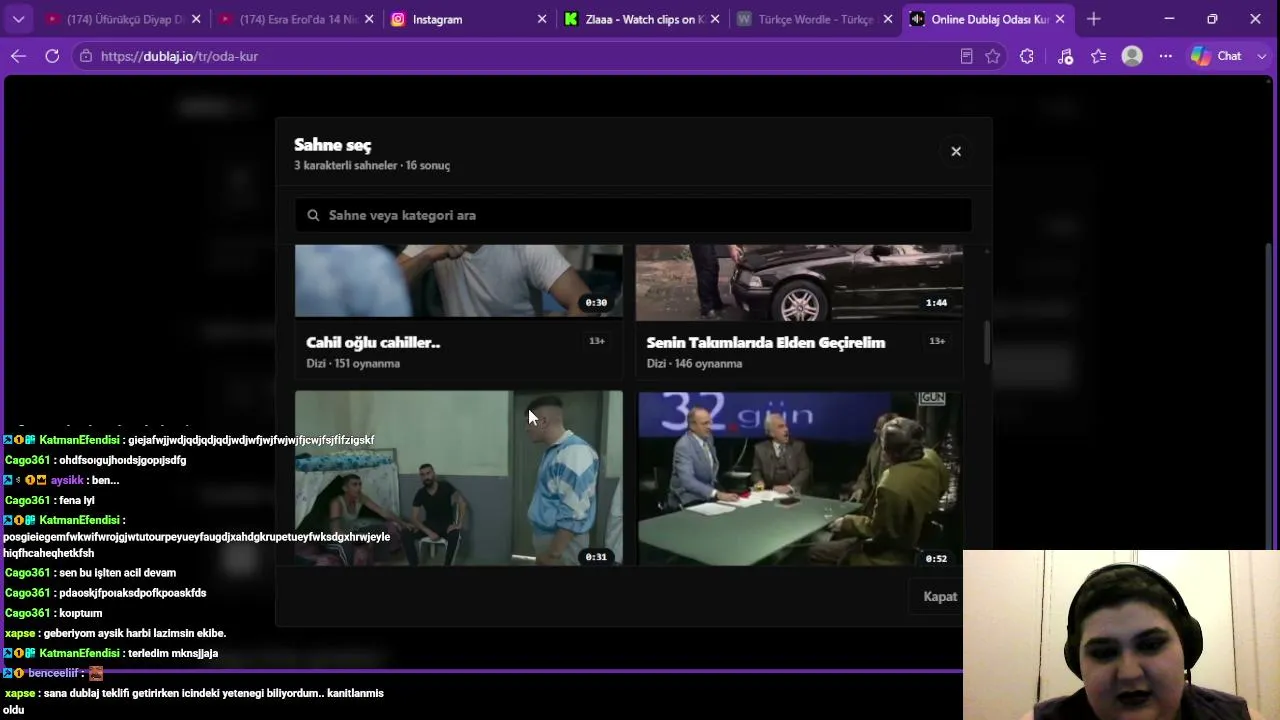The height and width of the screenshot is (720, 1280).
Task: Click the Instagram tab favicon
Action: [x=398, y=19]
